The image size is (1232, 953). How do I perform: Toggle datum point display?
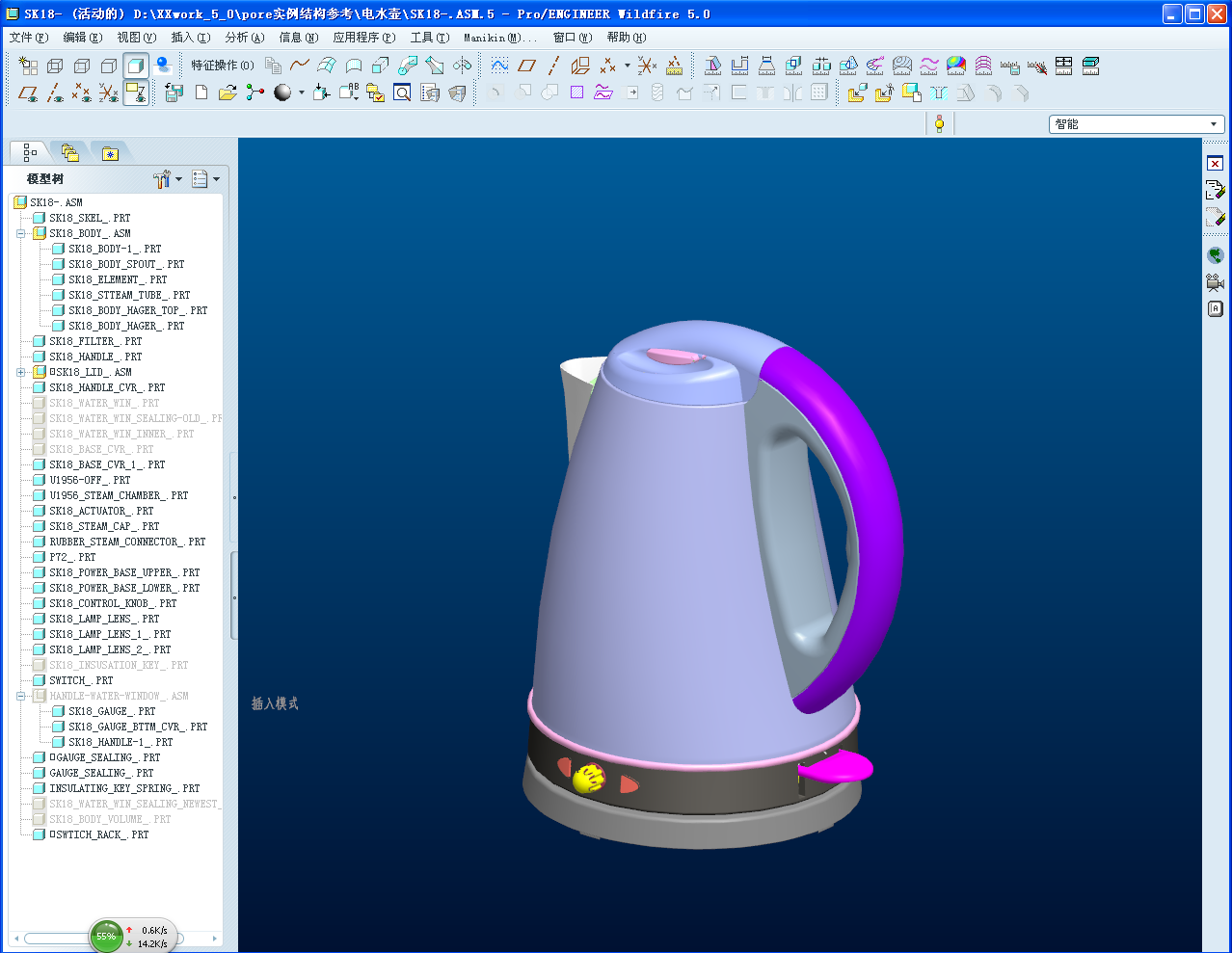[82, 93]
